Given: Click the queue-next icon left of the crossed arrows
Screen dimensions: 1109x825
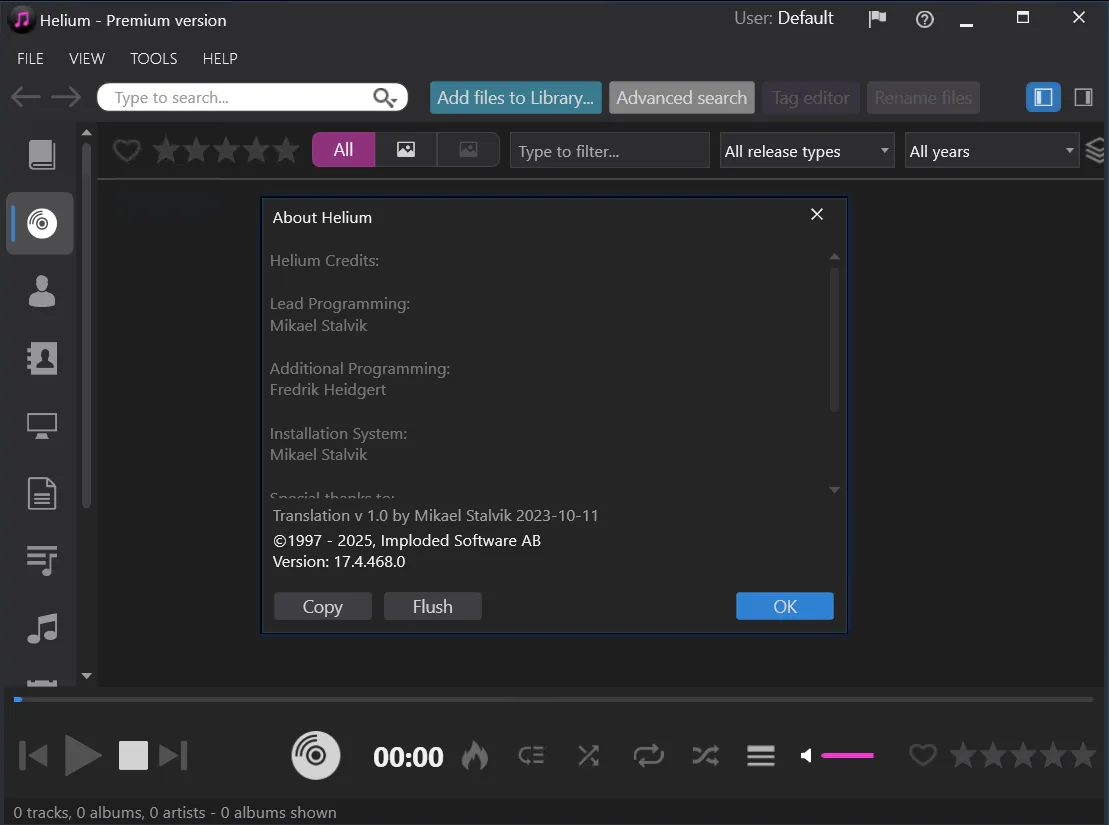Looking at the screenshot, I should [531, 756].
